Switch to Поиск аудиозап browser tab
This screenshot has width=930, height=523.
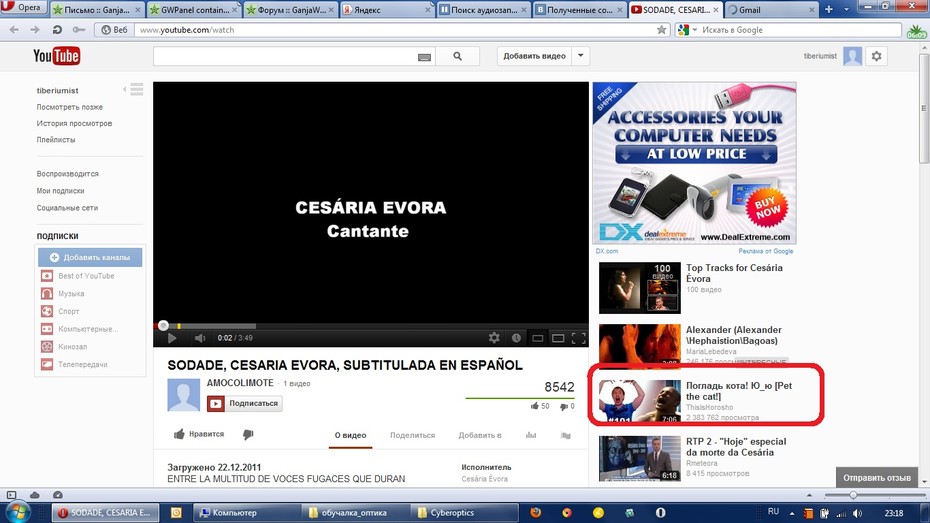483,9
